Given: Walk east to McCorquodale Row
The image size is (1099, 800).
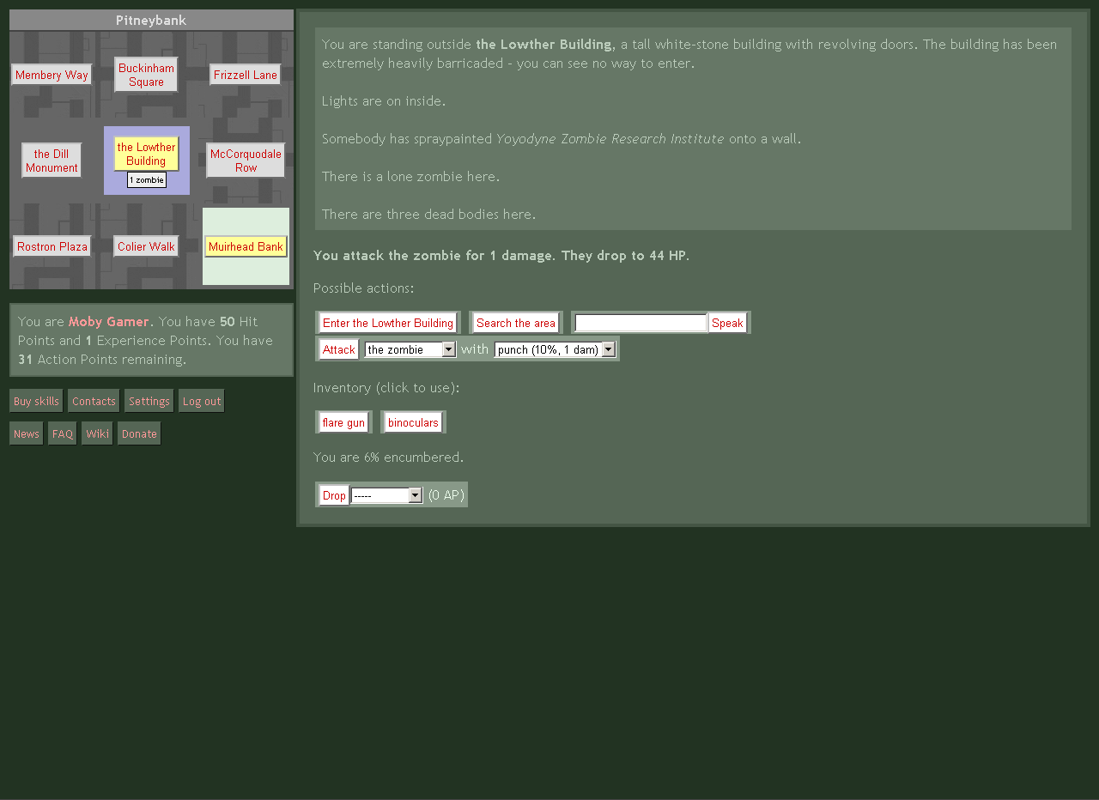Looking at the screenshot, I should [246, 161].
